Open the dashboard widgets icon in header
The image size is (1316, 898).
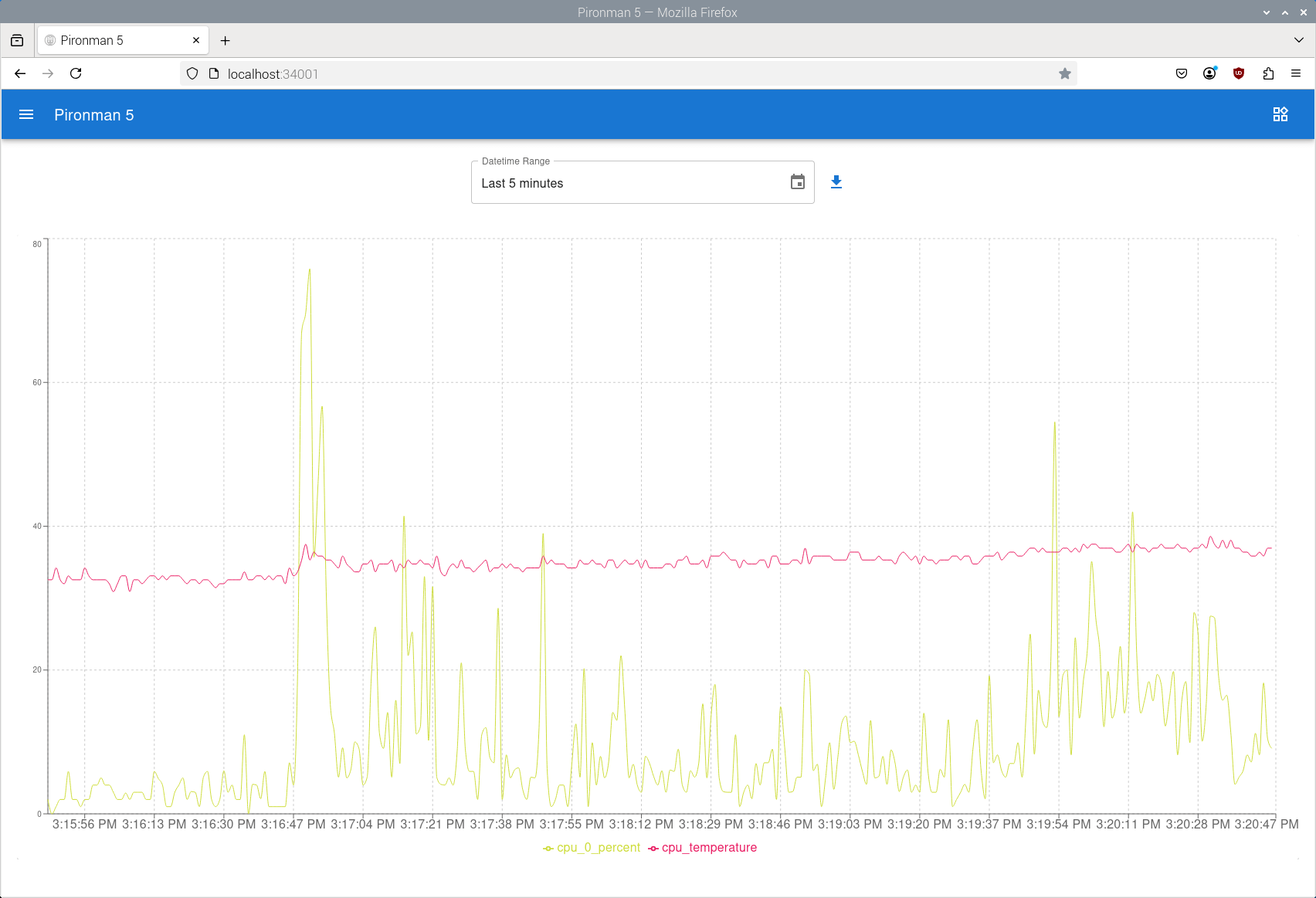[x=1280, y=114]
